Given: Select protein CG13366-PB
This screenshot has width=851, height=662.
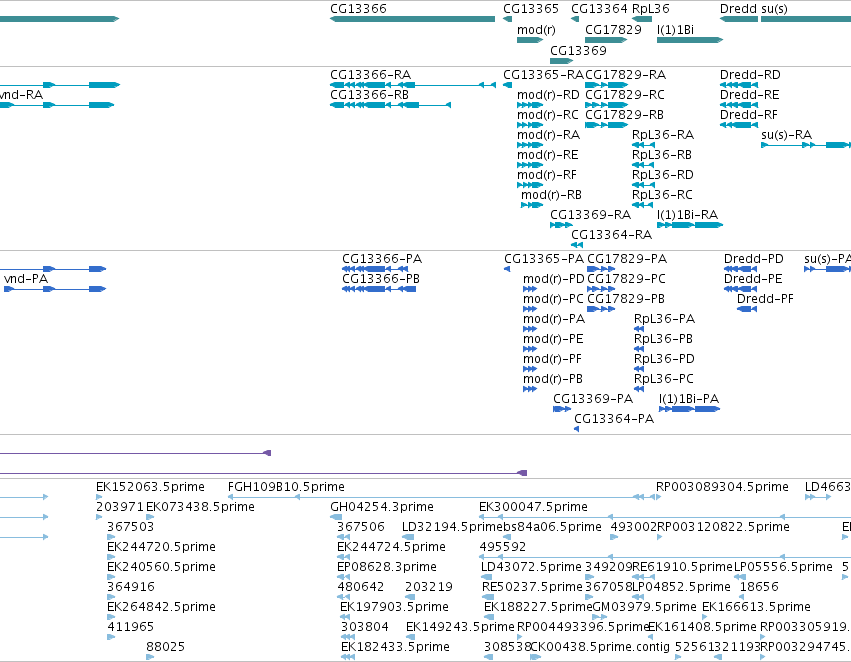Looking at the screenshot, I should (381, 279).
